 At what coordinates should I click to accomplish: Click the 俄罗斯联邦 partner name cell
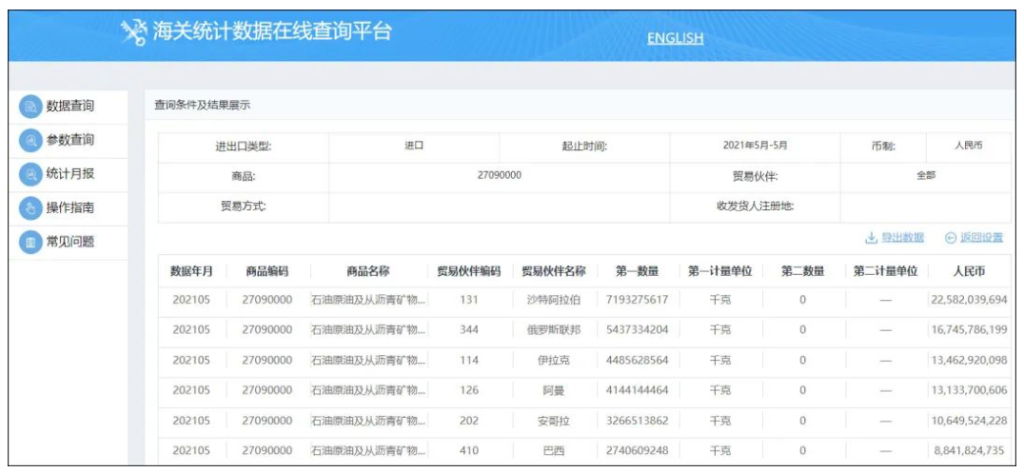click(x=554, y=330)
